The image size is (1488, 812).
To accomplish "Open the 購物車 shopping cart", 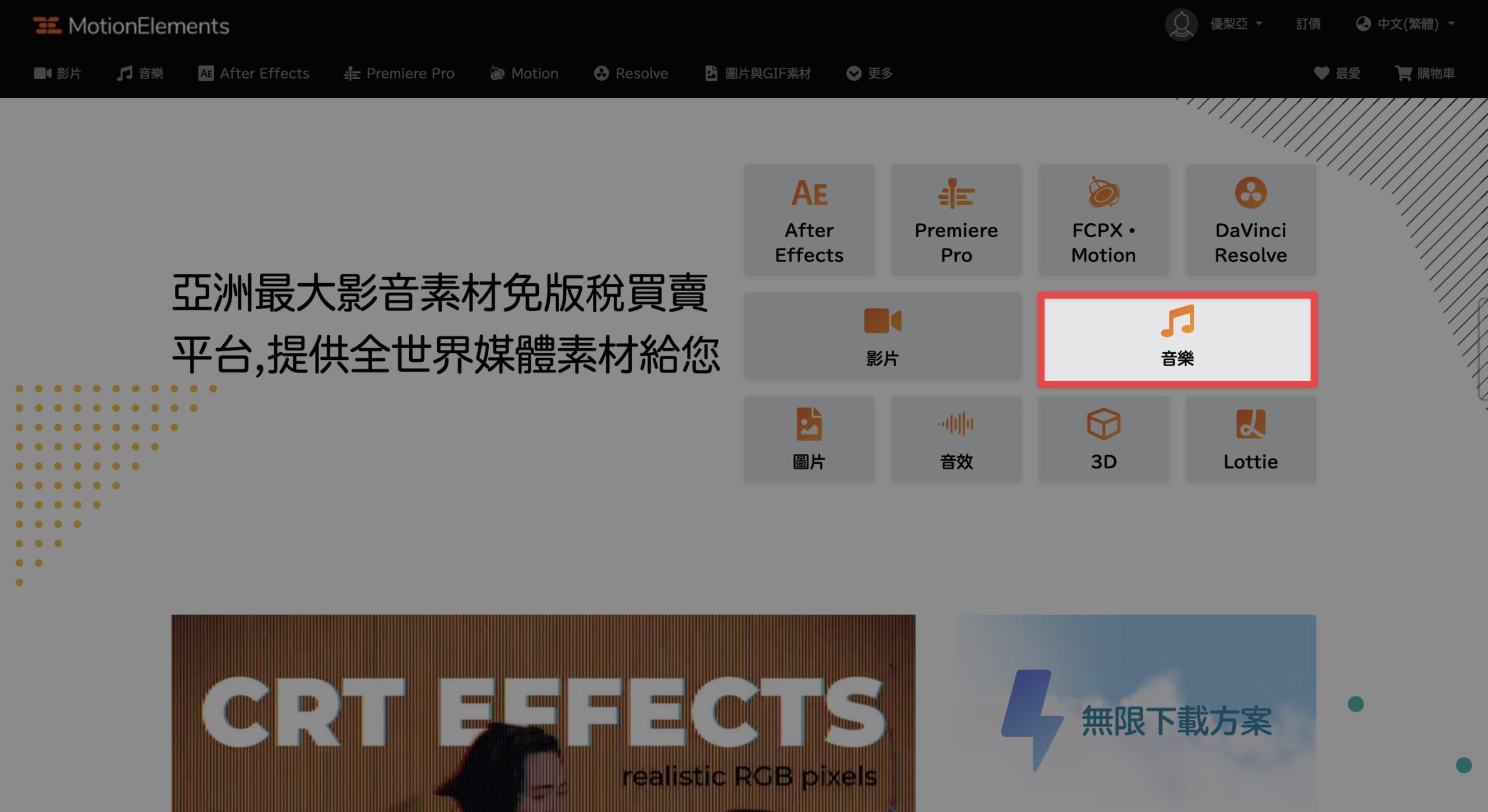I will [1425, 73].
